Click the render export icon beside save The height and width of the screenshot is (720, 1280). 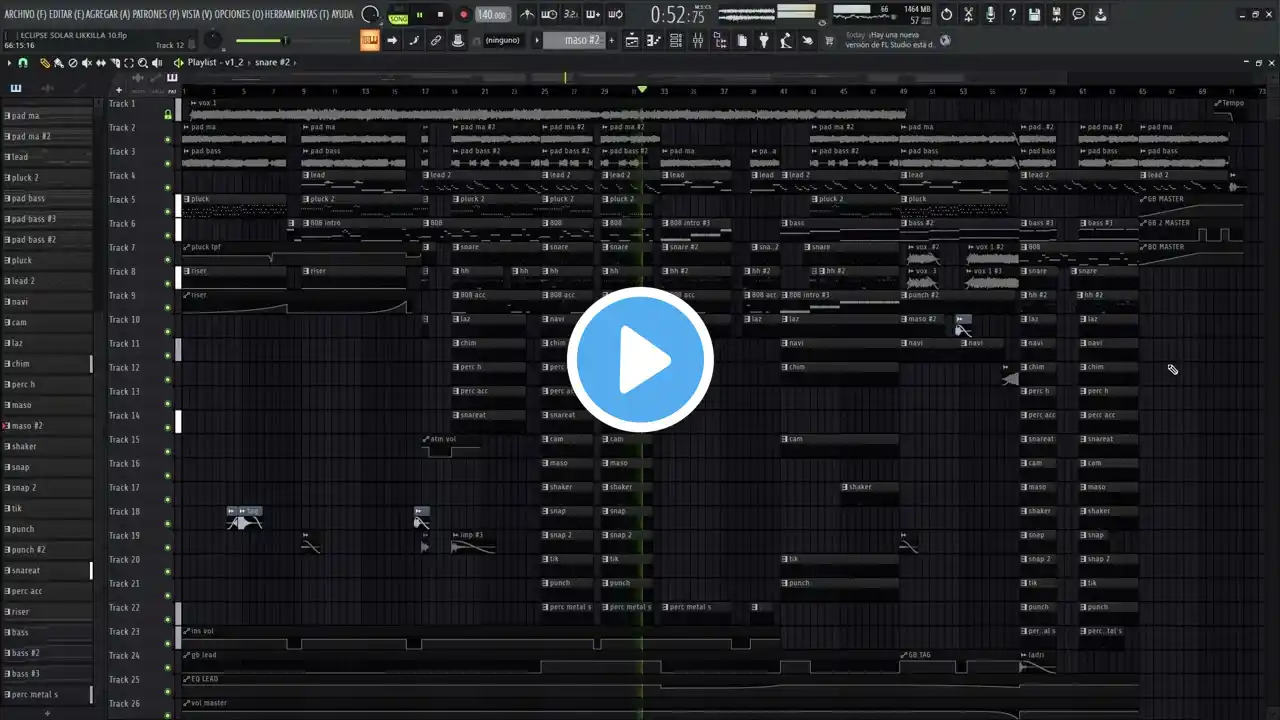point(1057,14)
